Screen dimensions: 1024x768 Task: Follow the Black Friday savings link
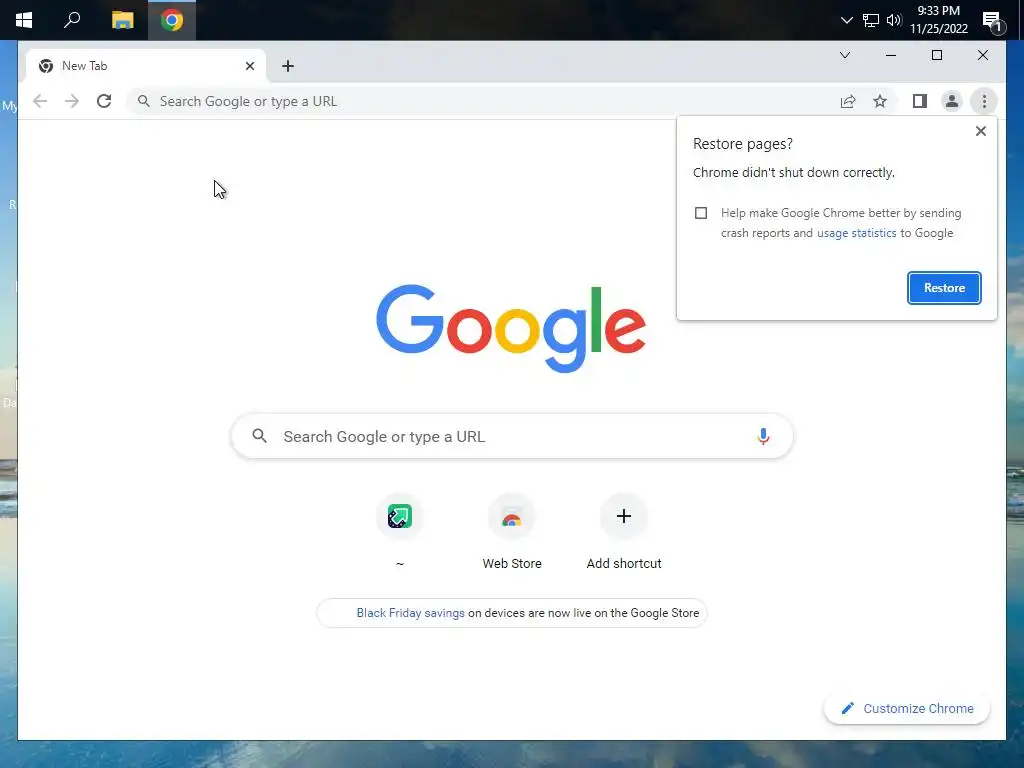(410, 613)
